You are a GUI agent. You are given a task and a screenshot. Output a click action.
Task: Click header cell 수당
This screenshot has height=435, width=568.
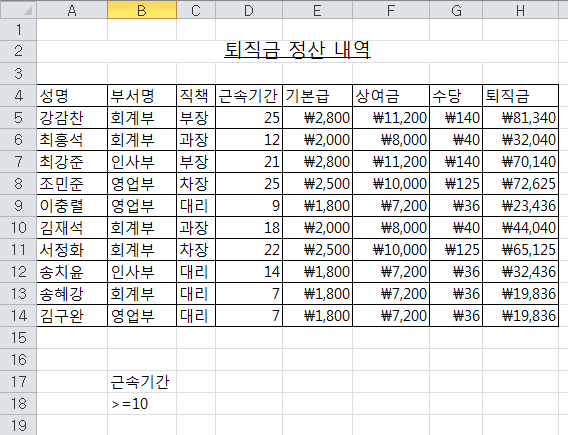(456, 96)
